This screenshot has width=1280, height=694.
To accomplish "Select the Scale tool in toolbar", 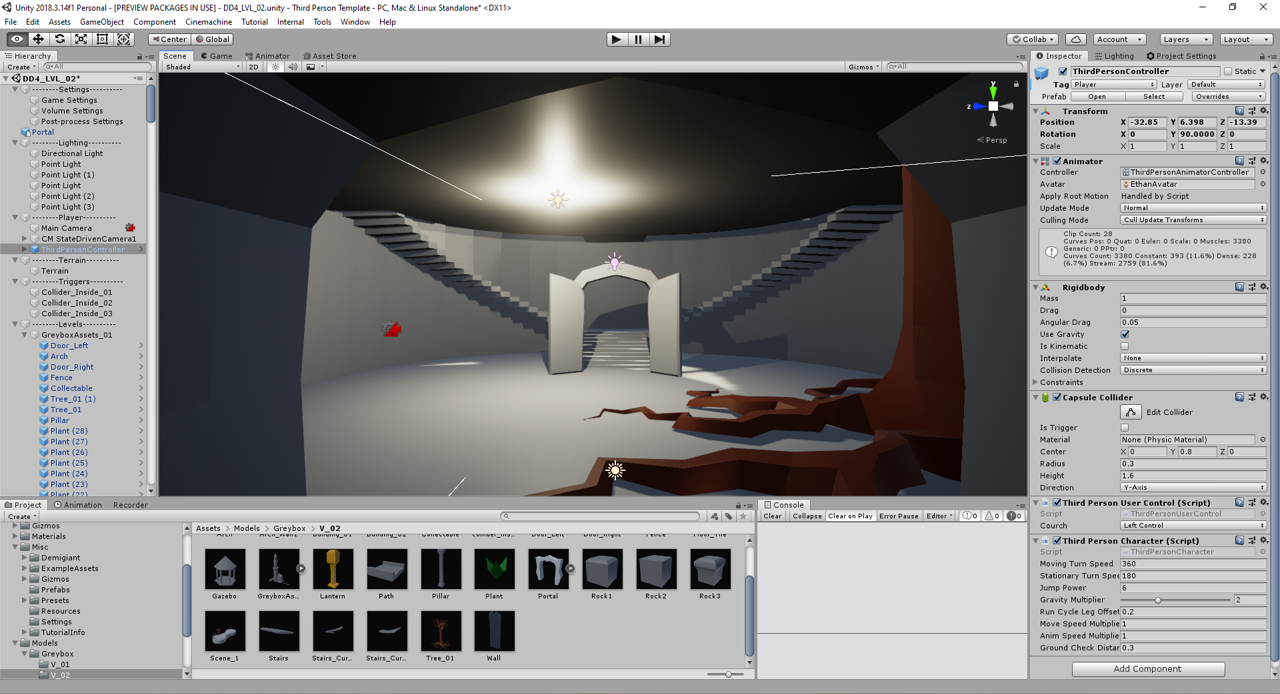I will [81, 39].
